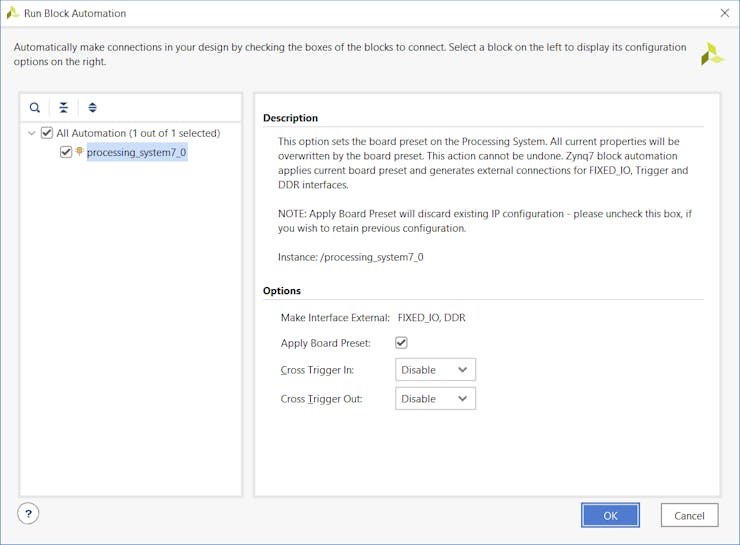Open search in automation tree toolbar

tap(34, 108)
